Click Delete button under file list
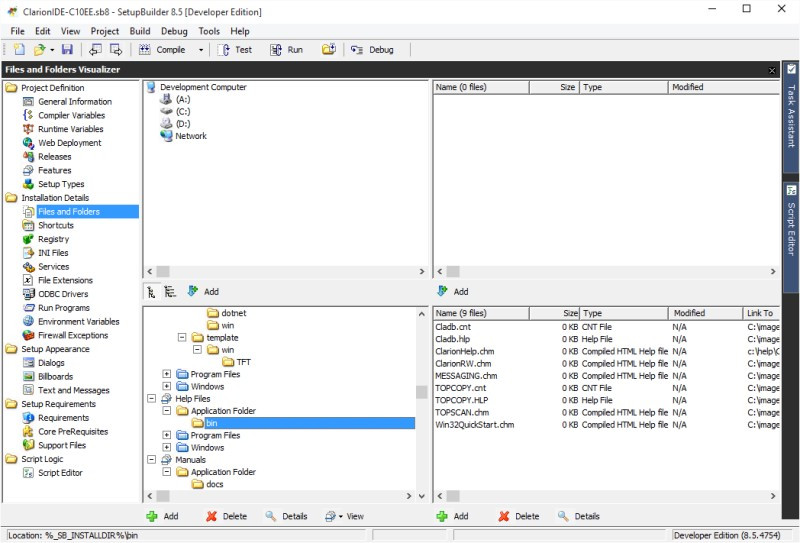The height and width of the screenshot is (543, 800). pos(519,516)
